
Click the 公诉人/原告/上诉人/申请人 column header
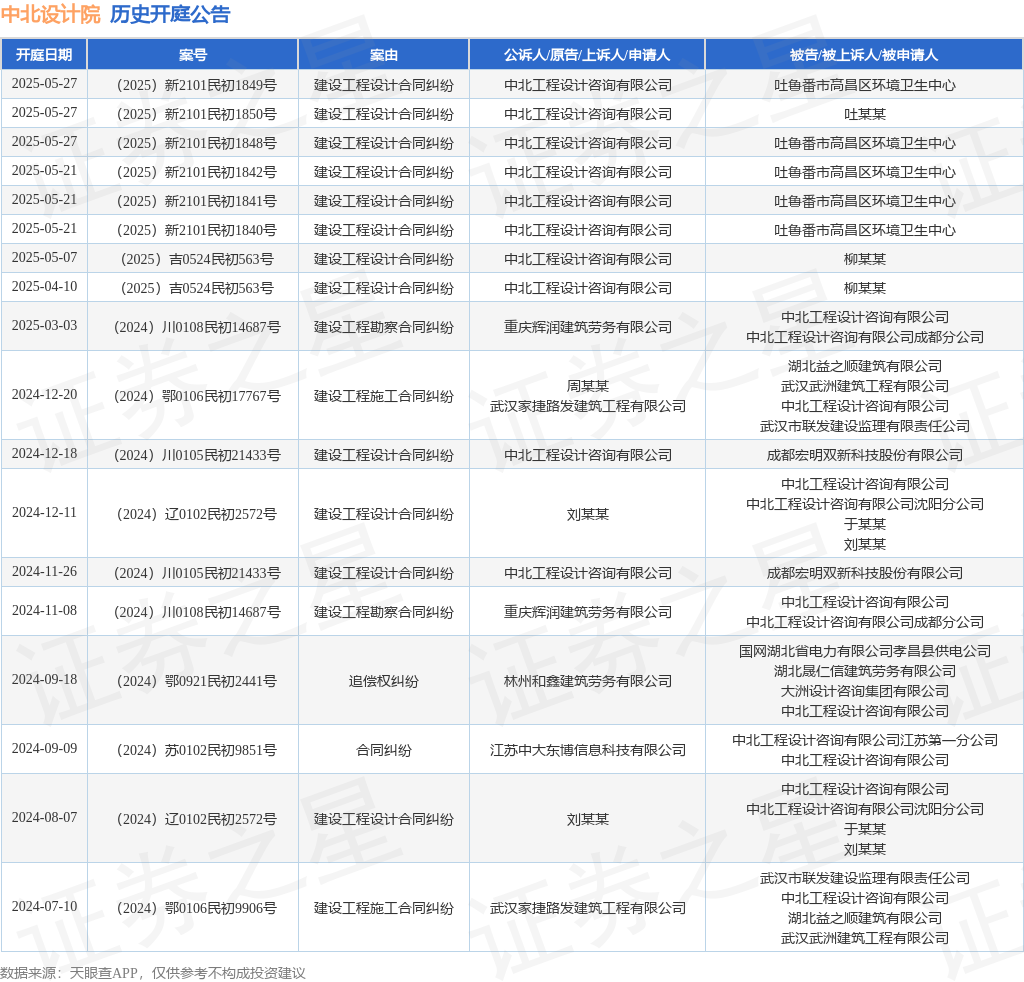coord(586,55)
